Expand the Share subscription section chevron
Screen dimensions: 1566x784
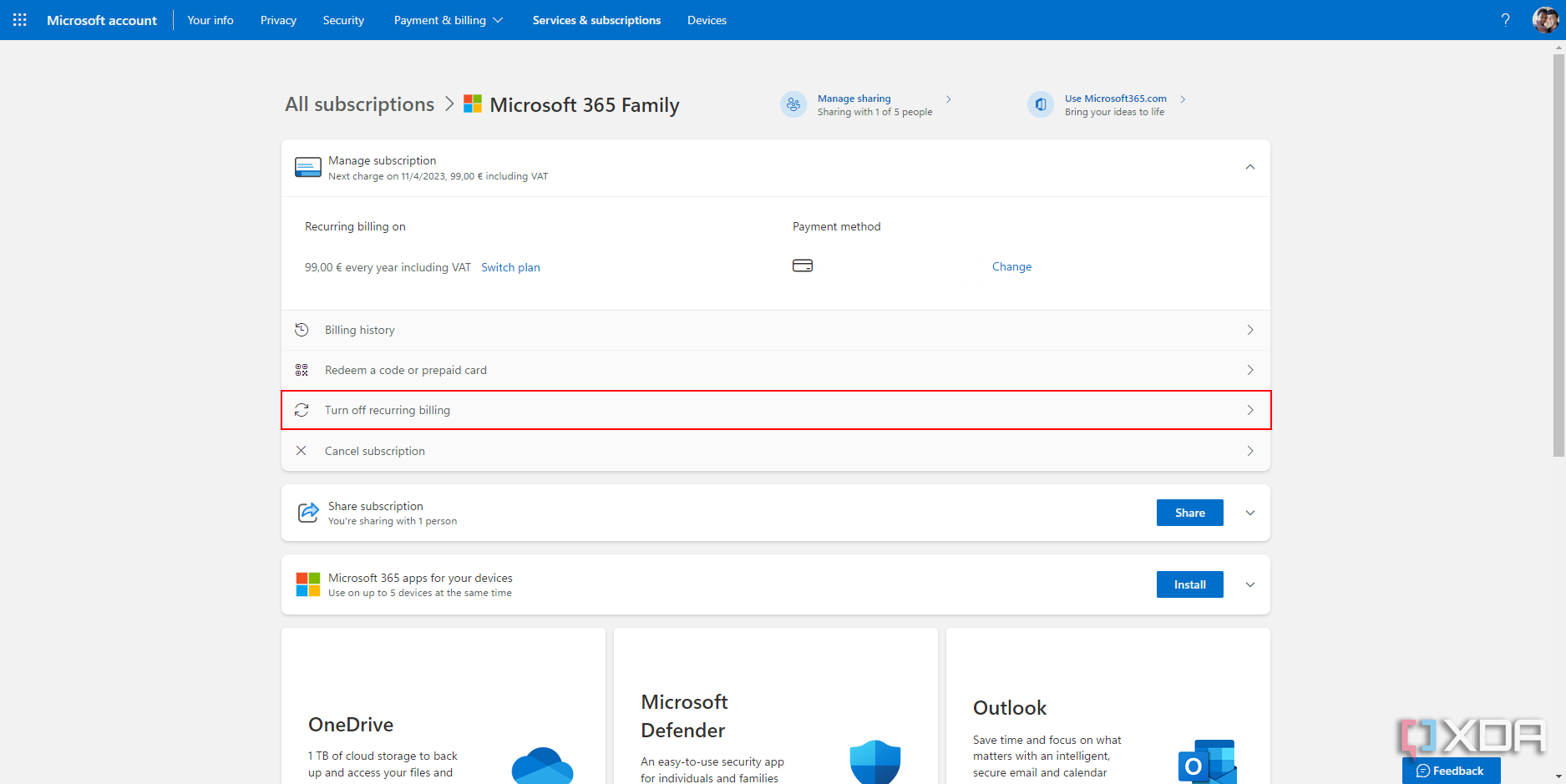pos(1250,513)
